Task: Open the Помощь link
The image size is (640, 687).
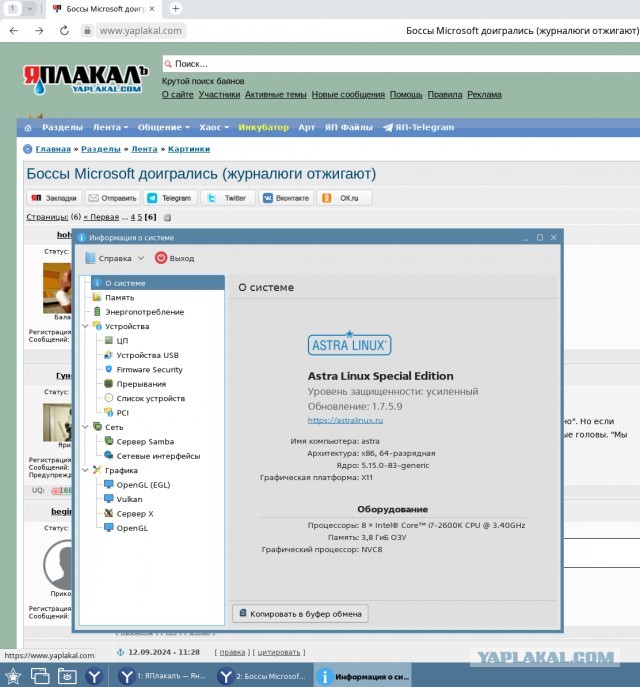Action: (x=406, y=95)
